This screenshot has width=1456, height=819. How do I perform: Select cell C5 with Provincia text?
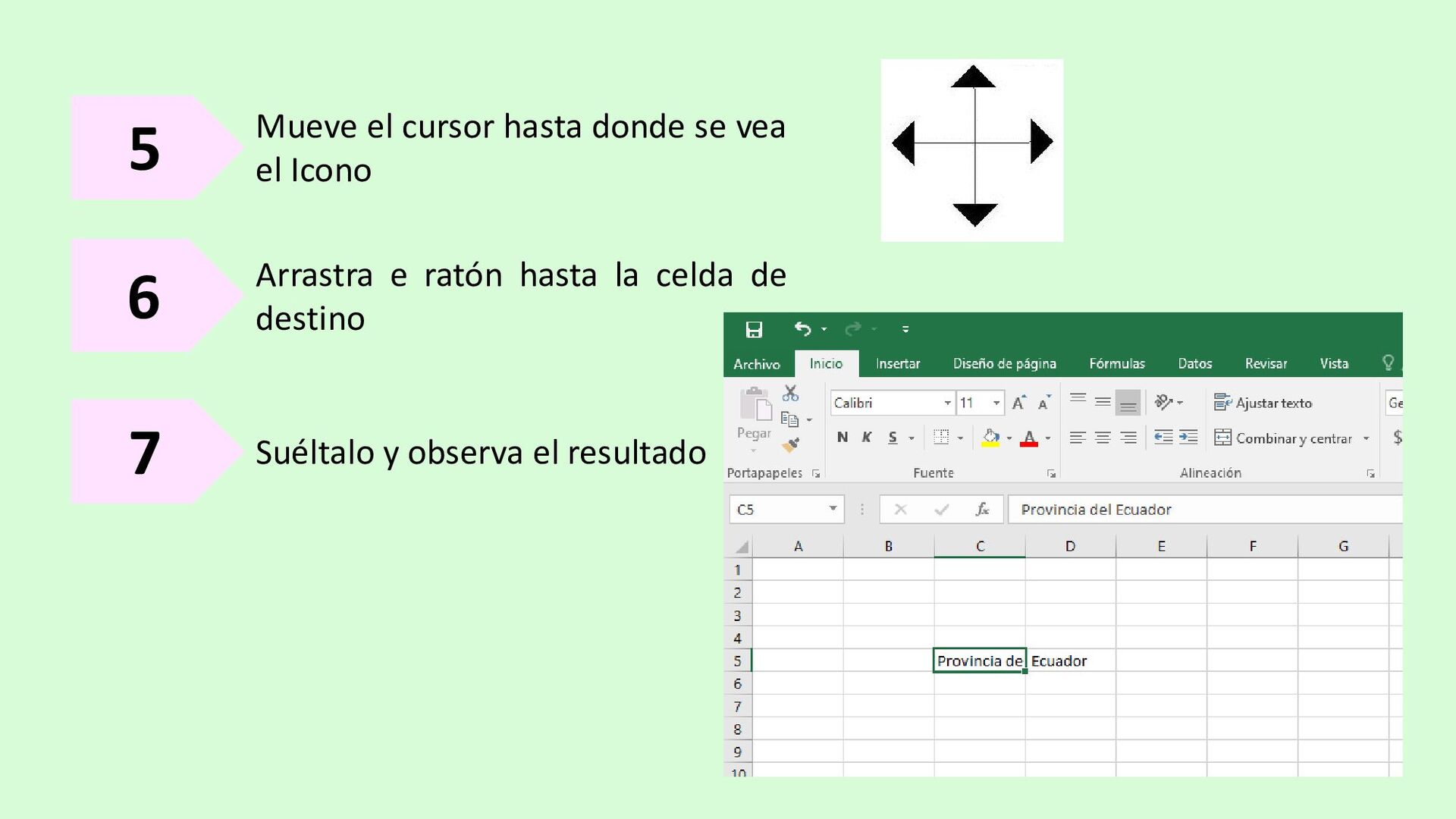(x=979, y=661)
